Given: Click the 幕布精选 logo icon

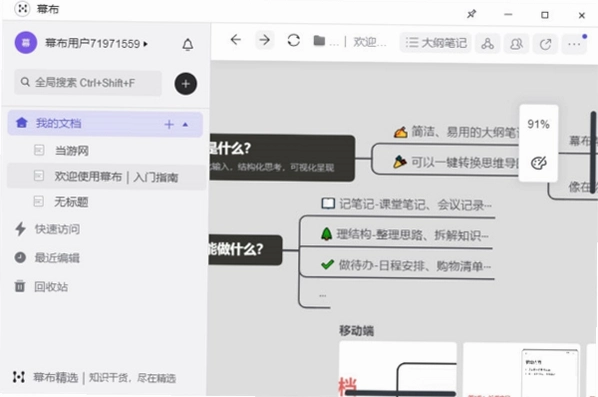Looking at the screenshot, I should [x=19, y=377].
